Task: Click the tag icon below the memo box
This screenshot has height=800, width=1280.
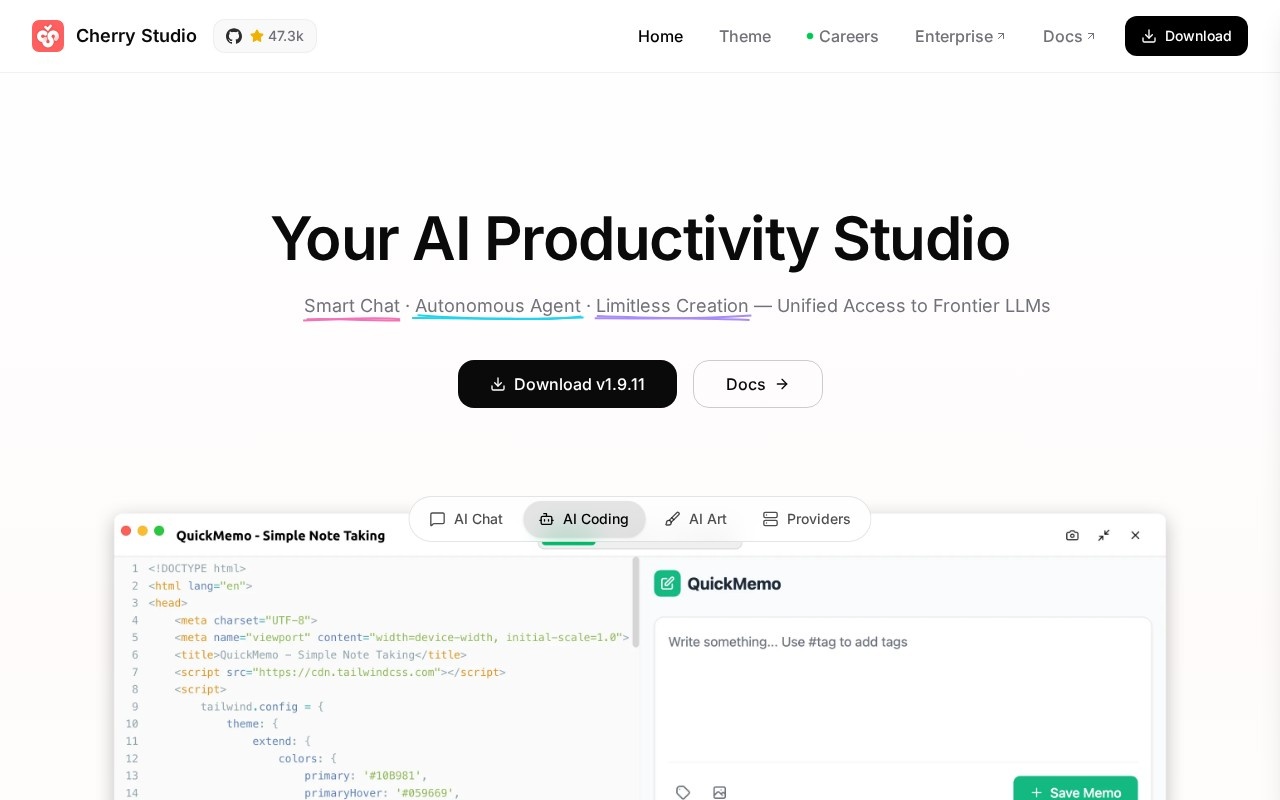Action: coord(683,792)
